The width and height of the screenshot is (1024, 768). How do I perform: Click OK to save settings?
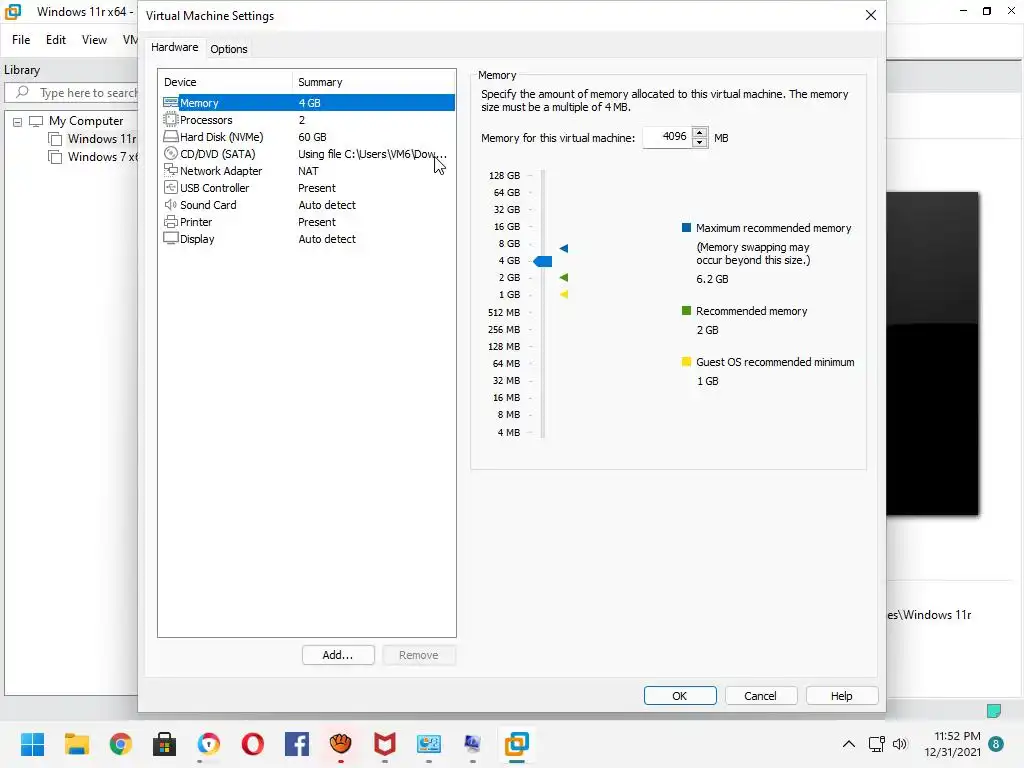(x=680, y=696)
